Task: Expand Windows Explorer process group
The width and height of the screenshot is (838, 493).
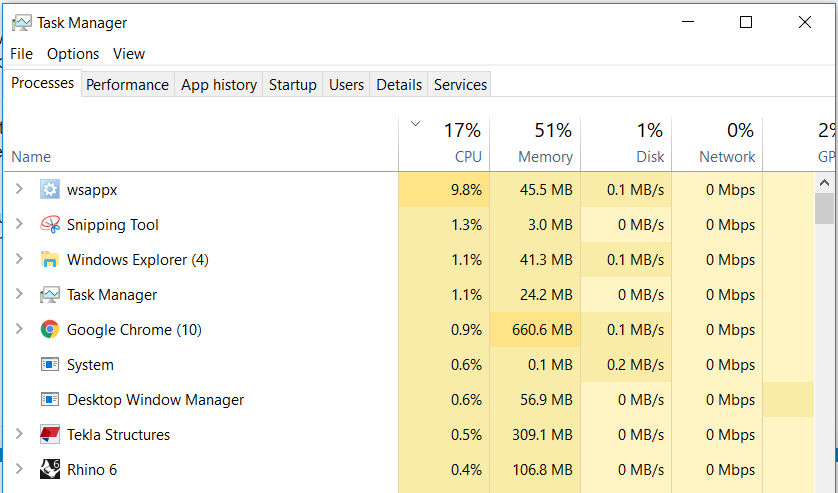Action: click(x=18, y=258)
